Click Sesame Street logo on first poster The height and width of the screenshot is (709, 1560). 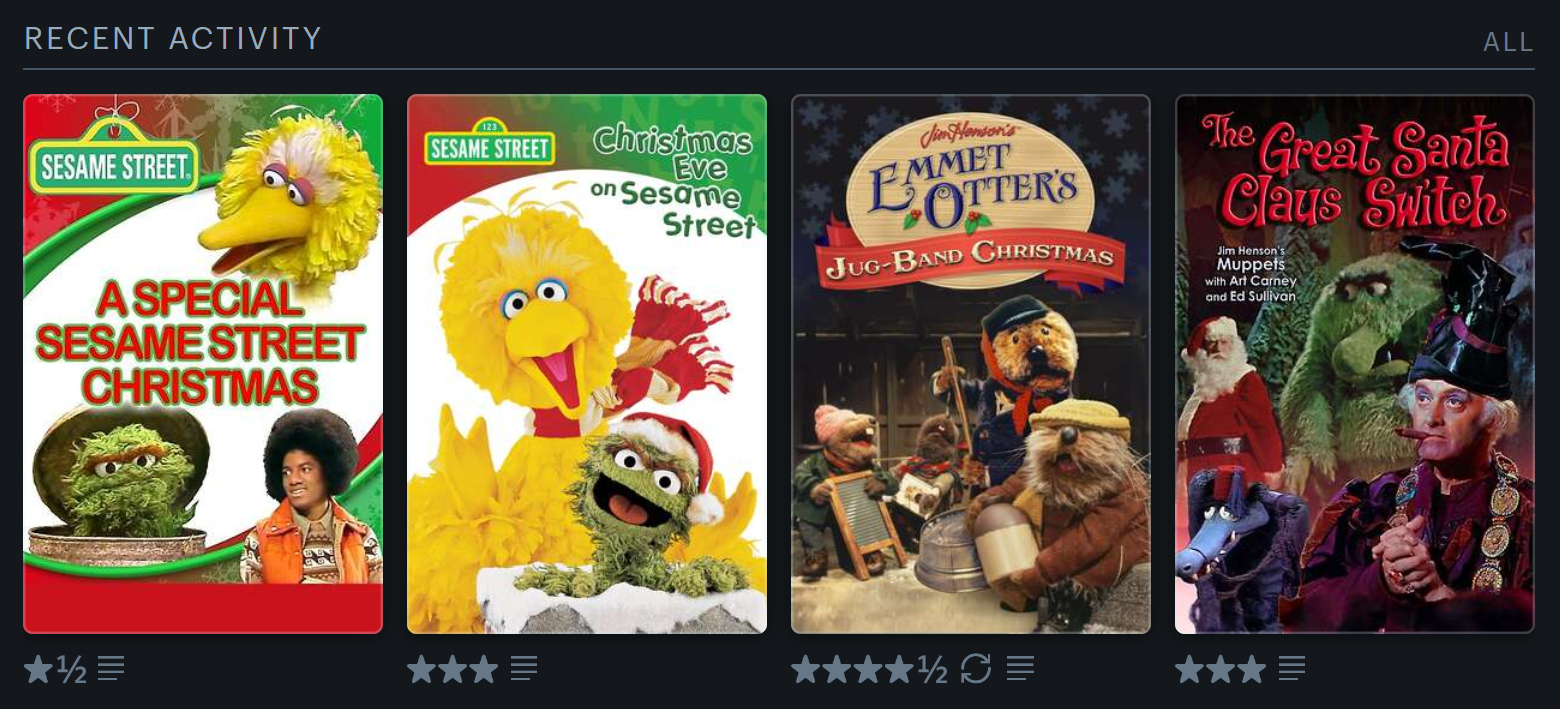[114, 160]
